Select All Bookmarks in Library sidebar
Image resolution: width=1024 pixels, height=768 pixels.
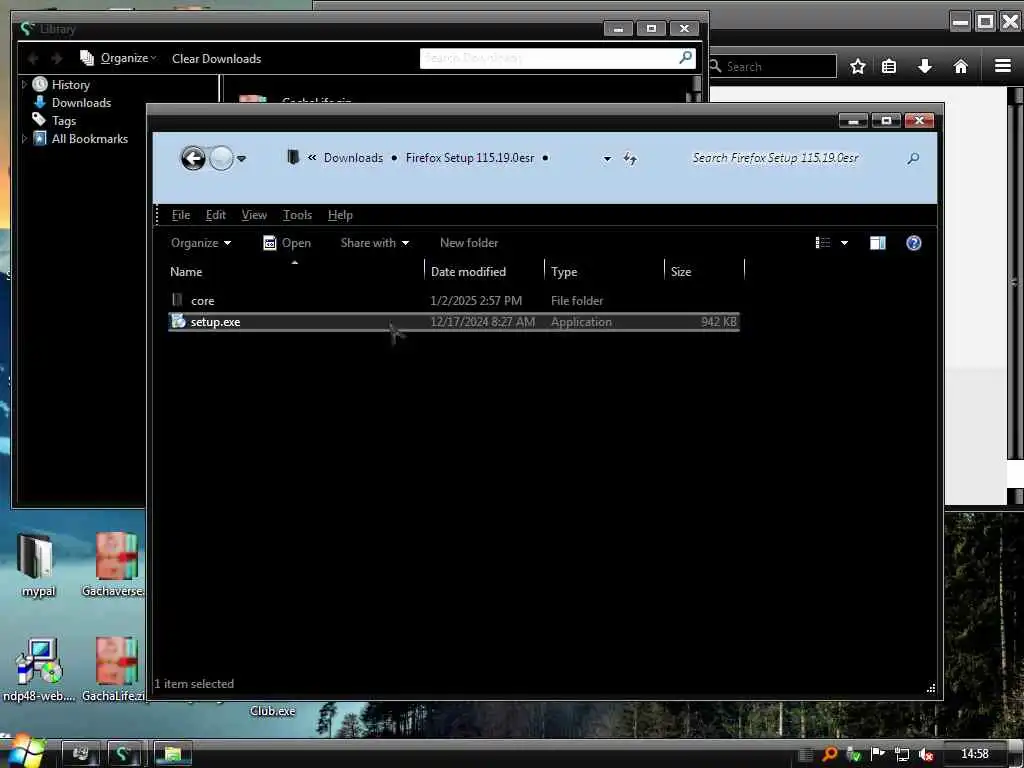89,138
